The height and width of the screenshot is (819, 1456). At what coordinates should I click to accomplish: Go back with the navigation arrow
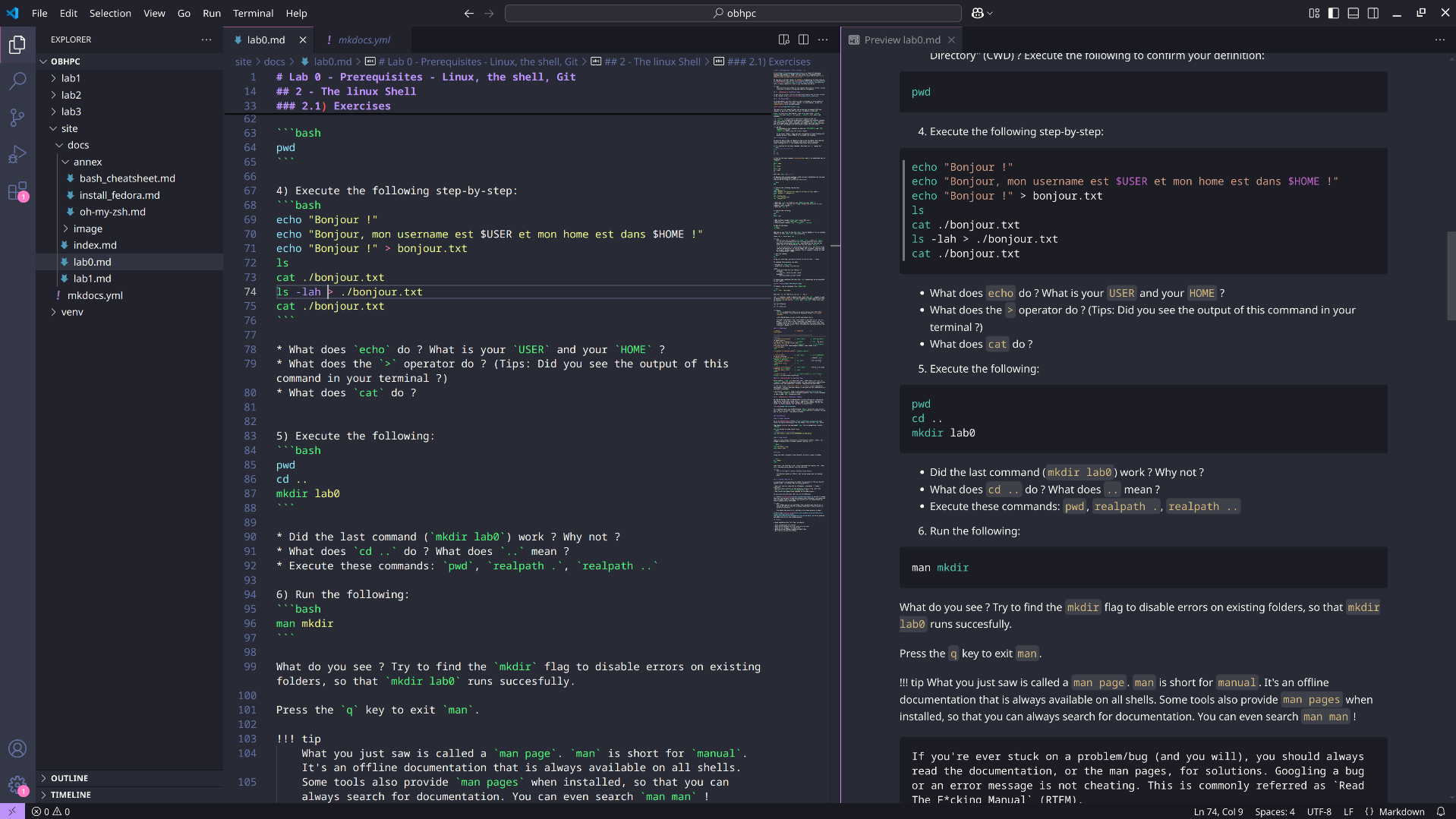pos(468,13)
